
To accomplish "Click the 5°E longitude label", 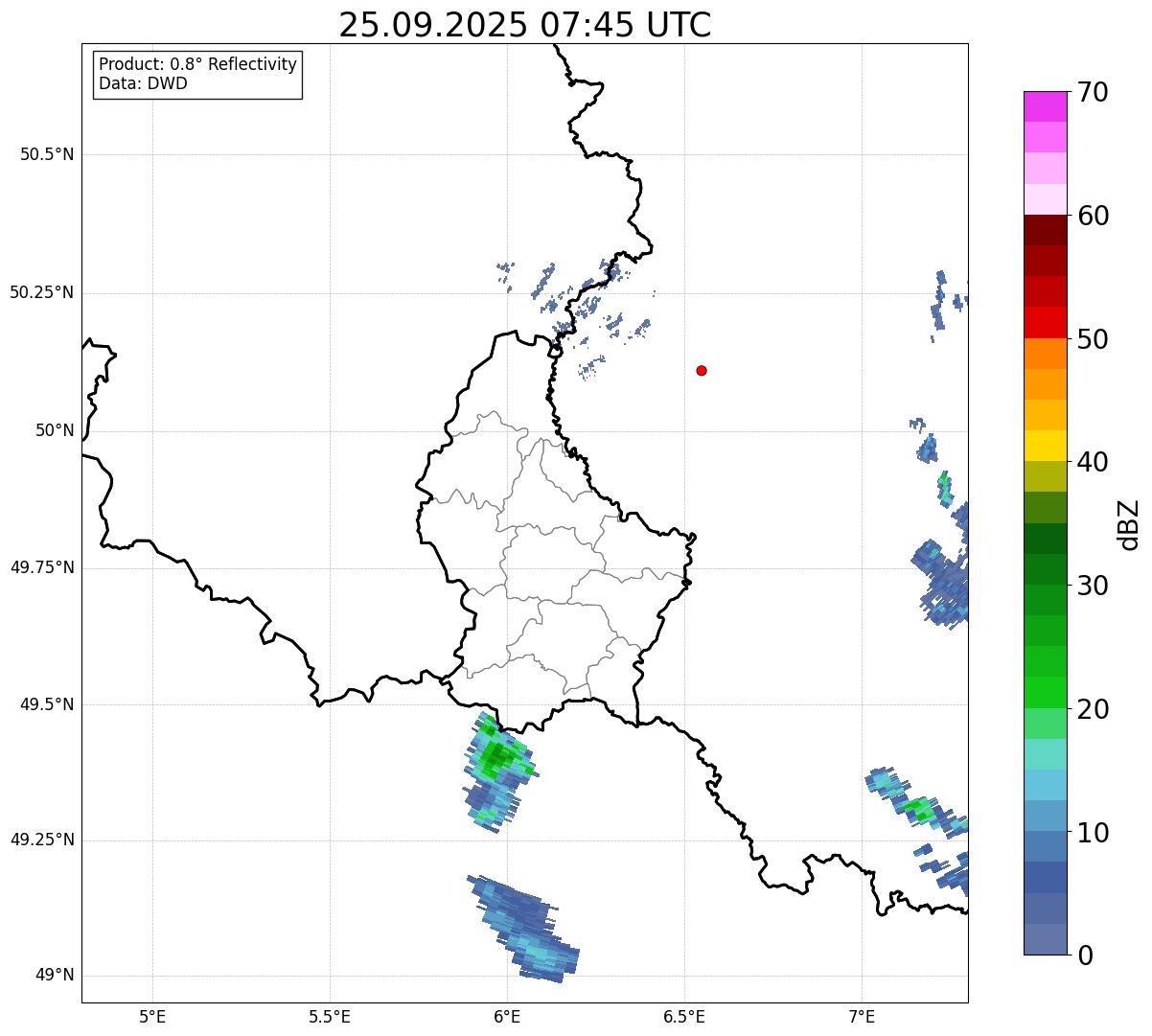I will point(152,1016).
